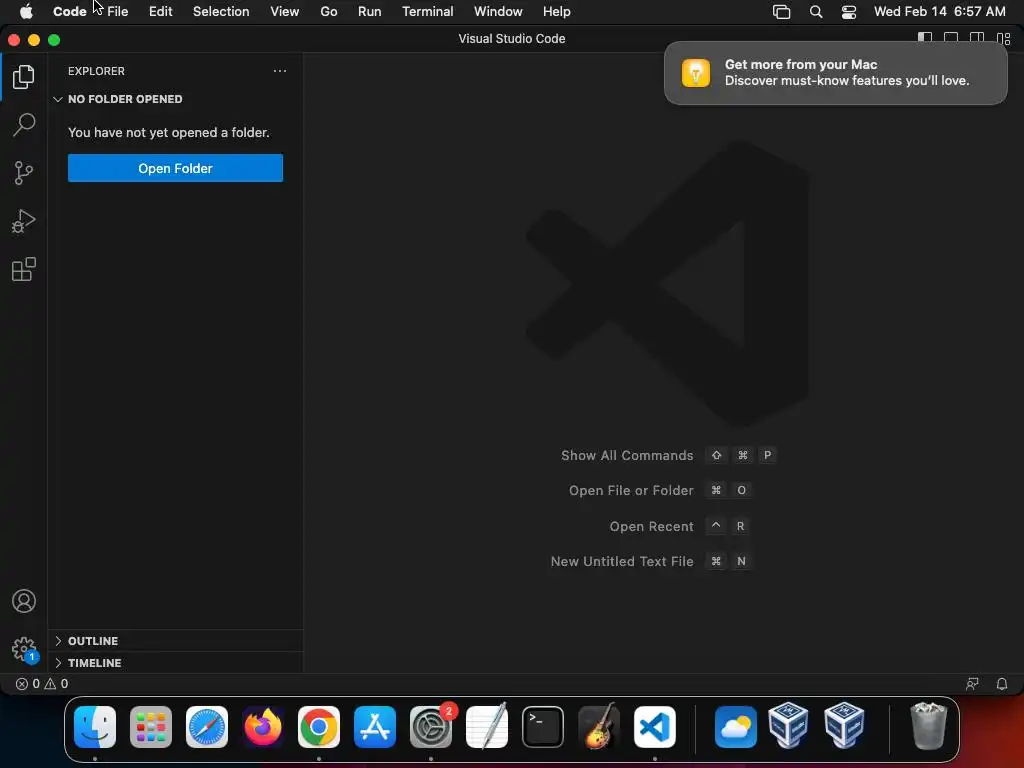The image size is (1024, 768).
Task: Open GarageBand from the Dock
Action: click(599, 727)
